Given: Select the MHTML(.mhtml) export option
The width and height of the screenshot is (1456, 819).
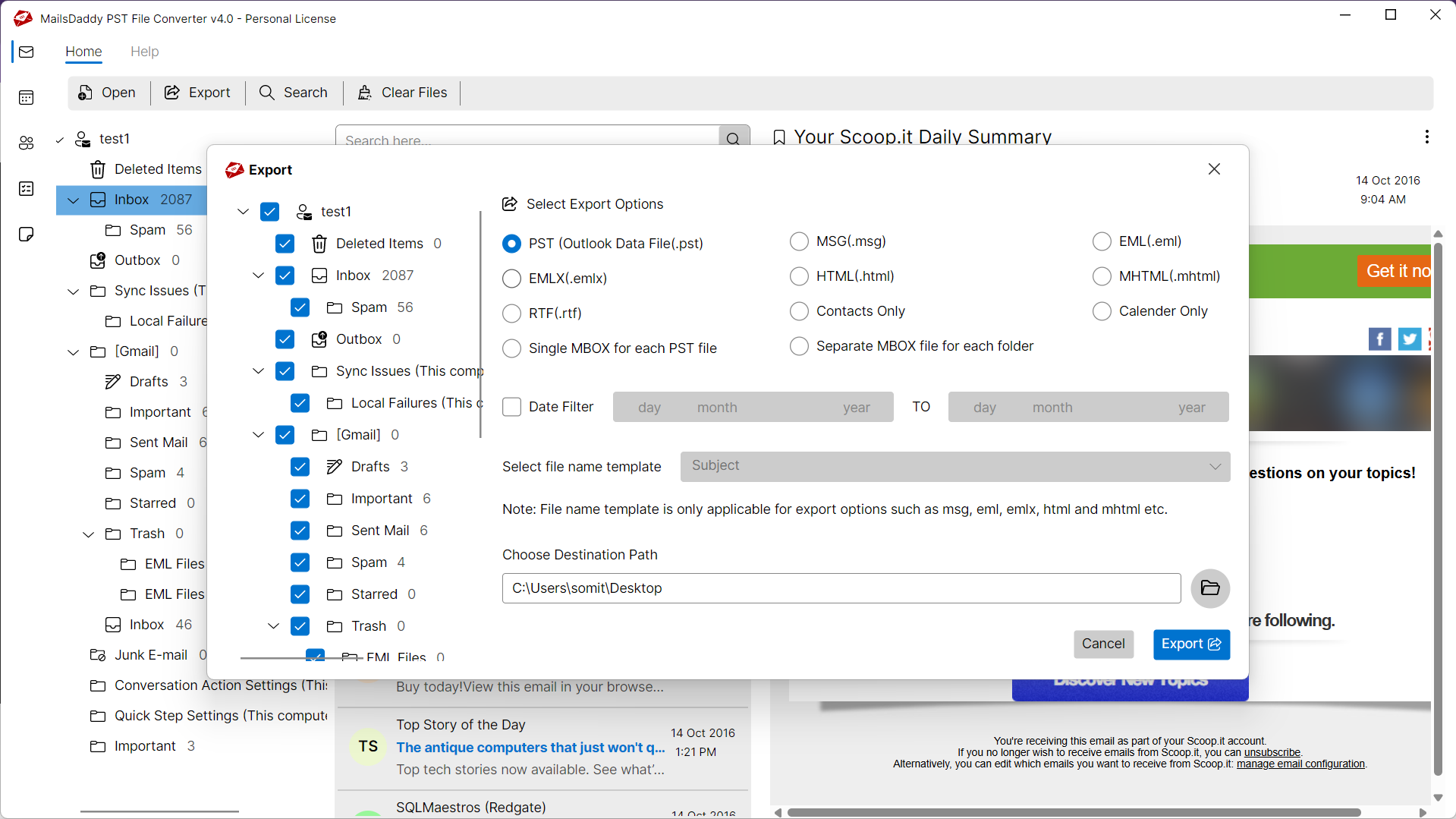Looking at the screenshot, I should [1102, 276].
